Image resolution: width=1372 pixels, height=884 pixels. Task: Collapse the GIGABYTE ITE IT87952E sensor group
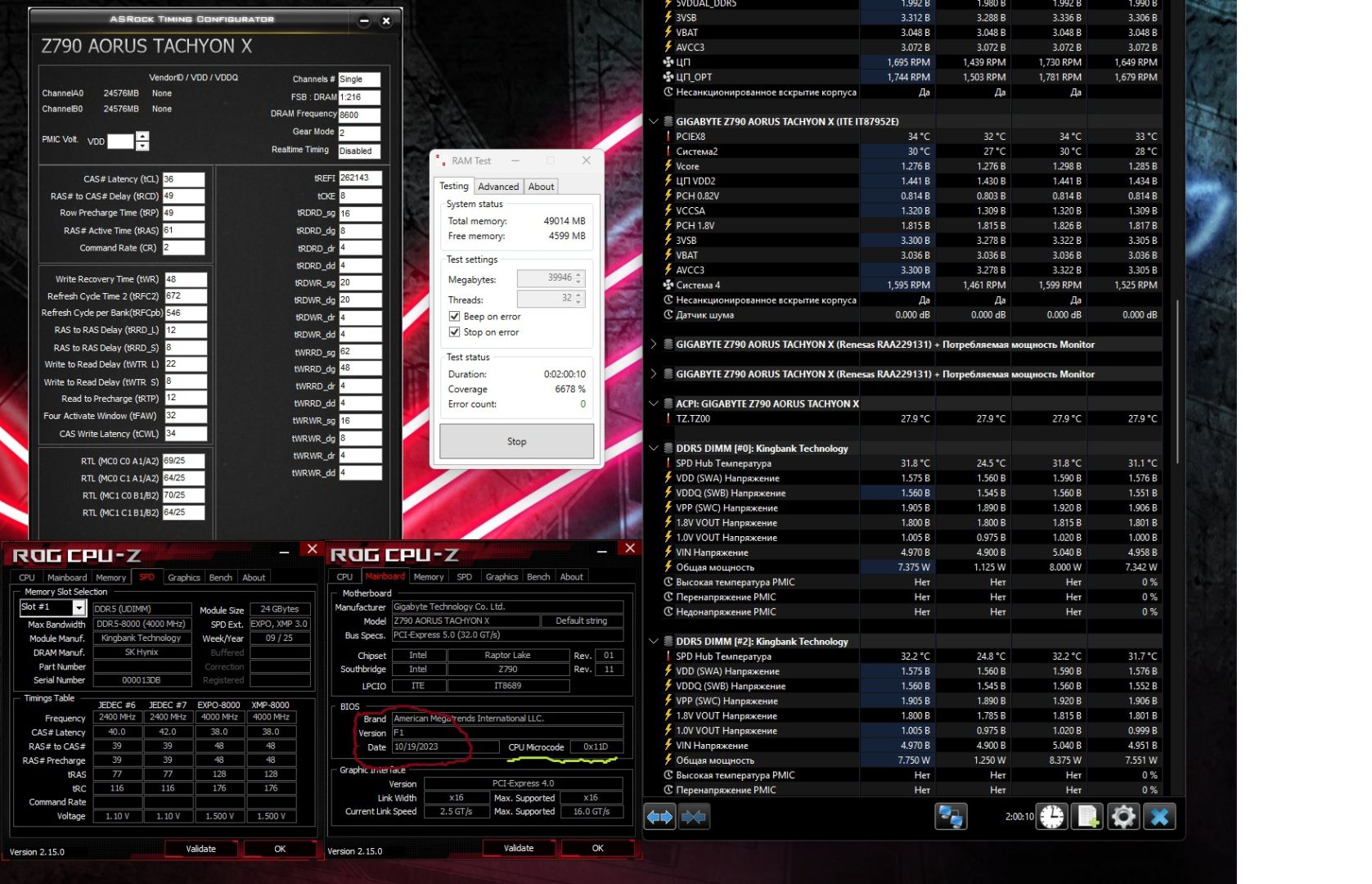pos(654,121)
